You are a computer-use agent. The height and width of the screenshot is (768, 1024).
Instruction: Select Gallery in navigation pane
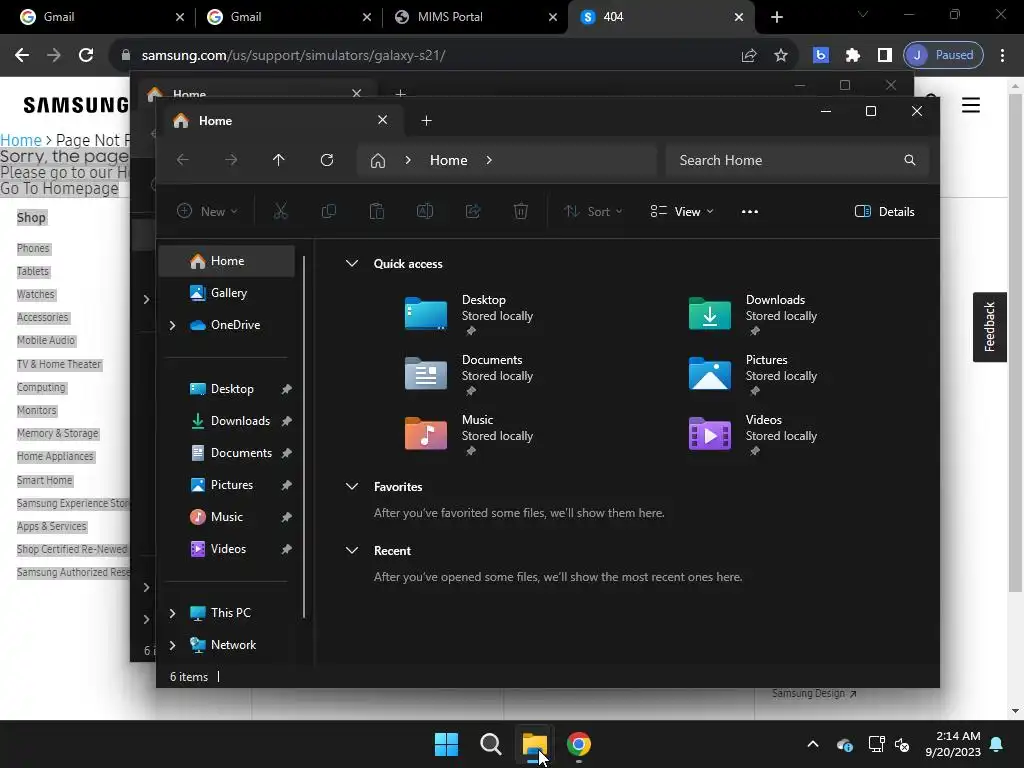[x=227, y=293]
